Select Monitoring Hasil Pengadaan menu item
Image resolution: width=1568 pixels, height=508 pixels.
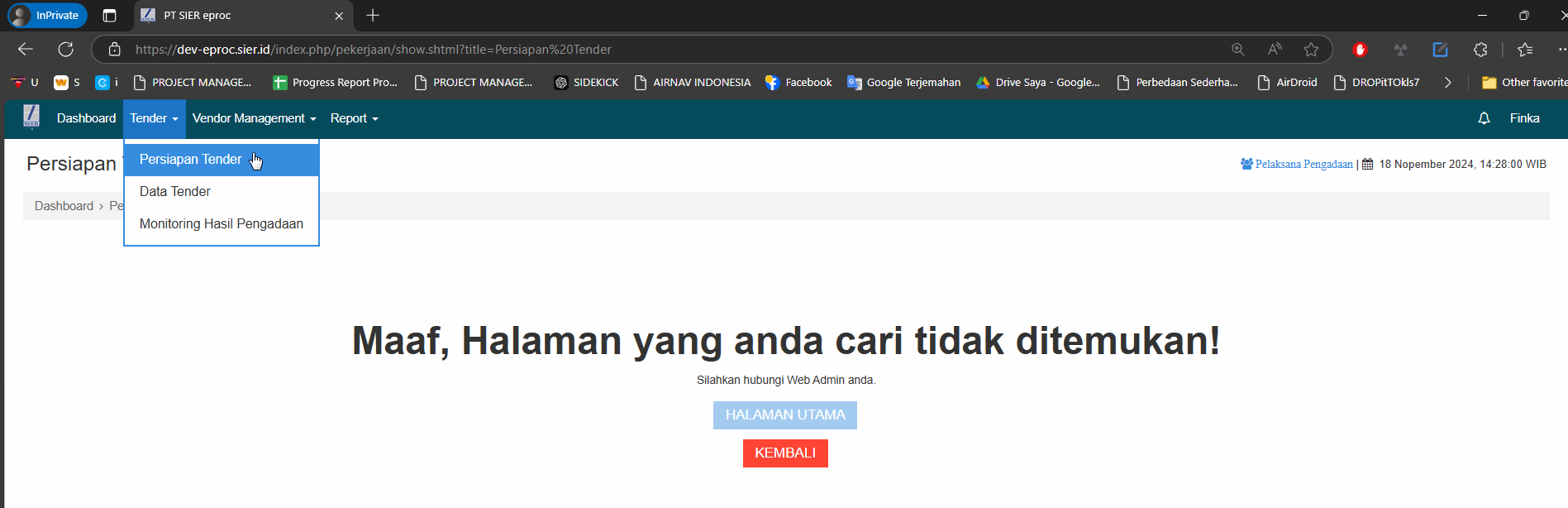pos(221,224)
